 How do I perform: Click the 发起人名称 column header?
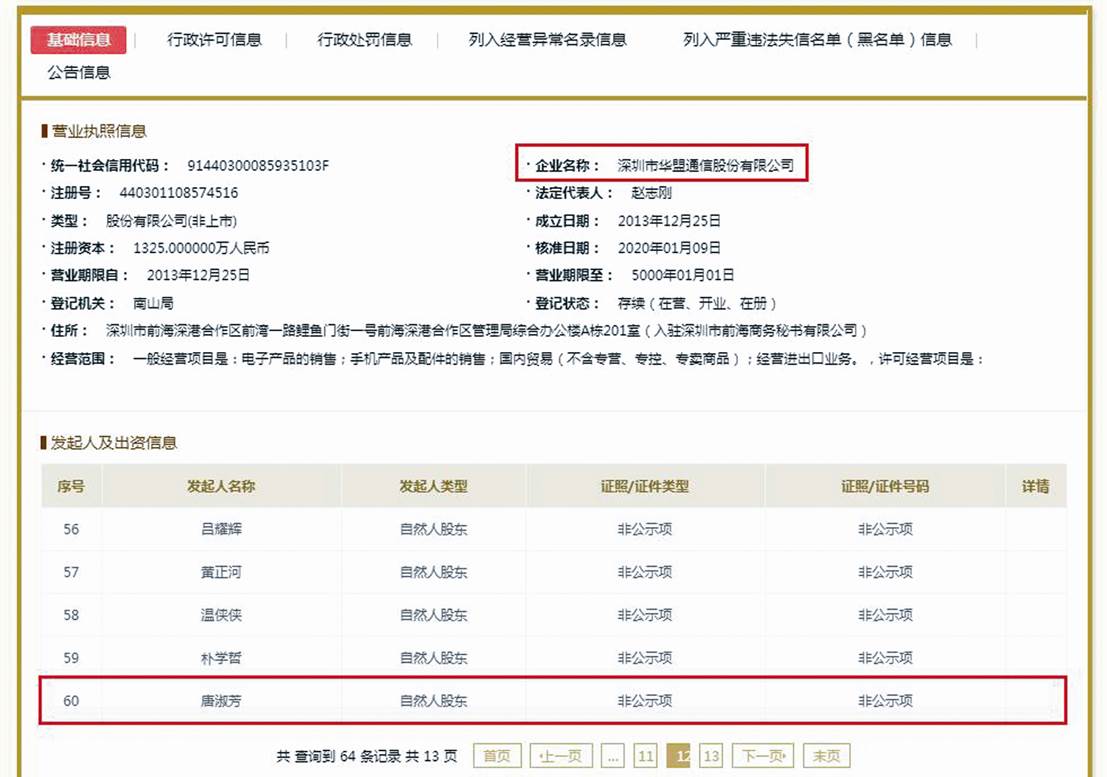pyautogui.click(x=221, y=486)
